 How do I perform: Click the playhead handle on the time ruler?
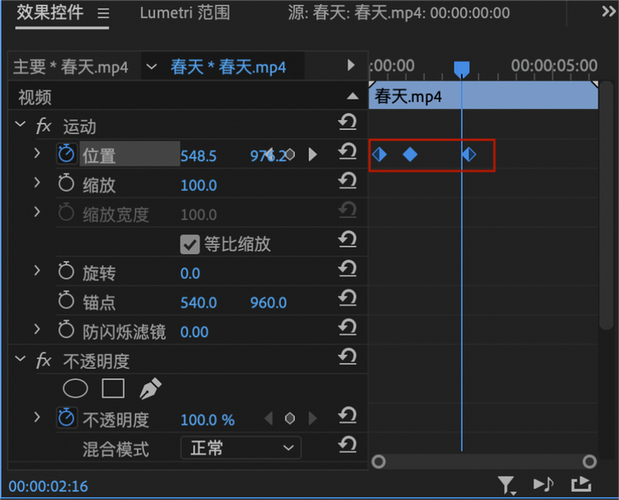[461, 69]
